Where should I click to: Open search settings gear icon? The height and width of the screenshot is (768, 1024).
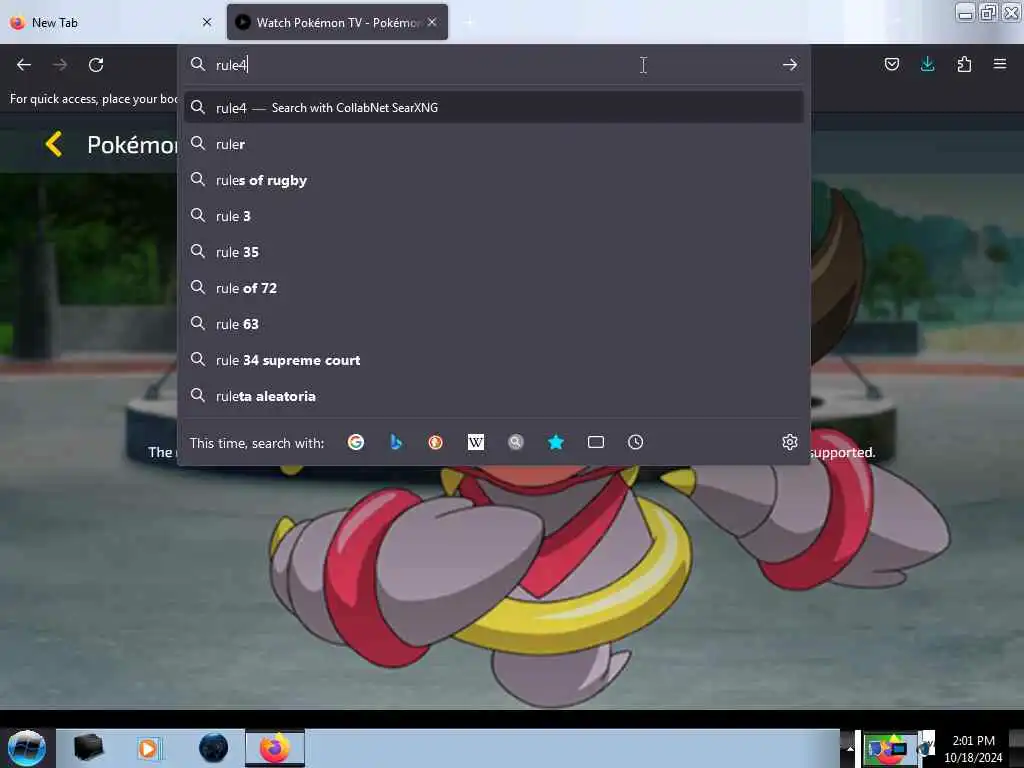[790, 442]
